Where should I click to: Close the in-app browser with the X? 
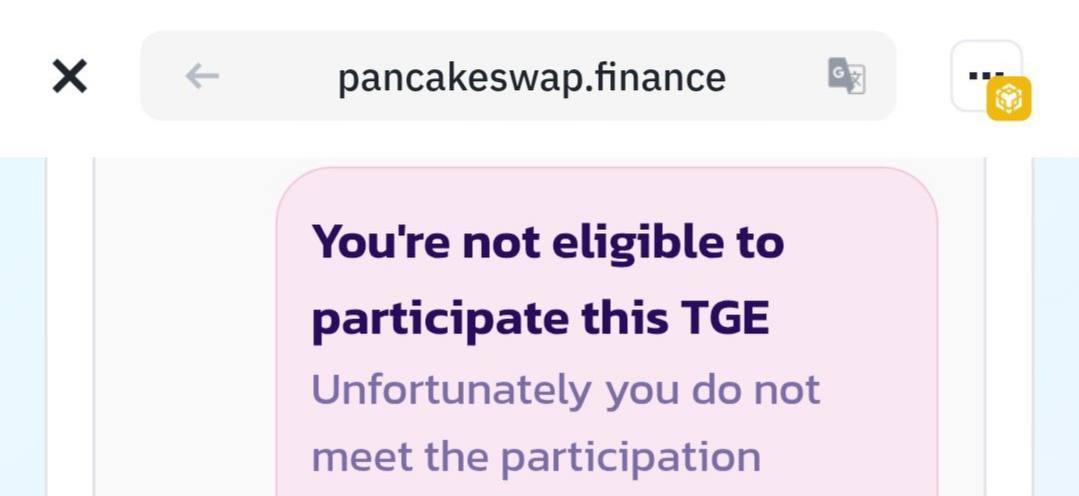(70, 76)
